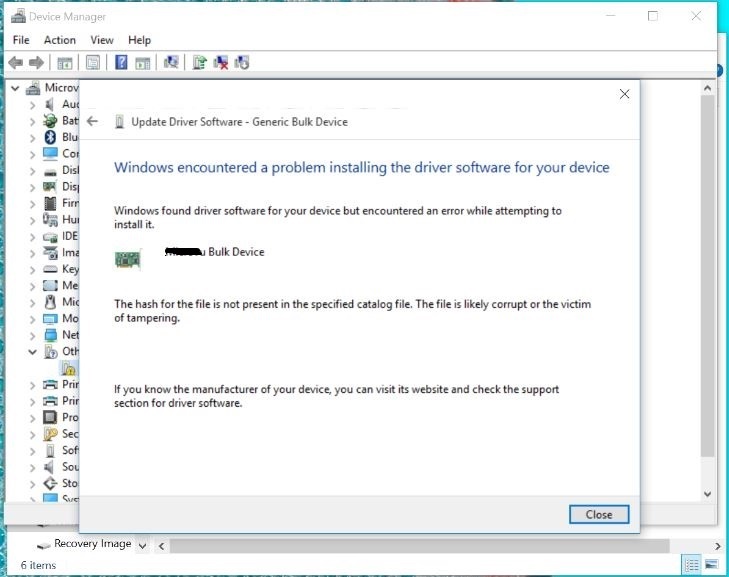Expand the Disk drives category chevron
The width and height of the screenshot is (729, 577).
tap(32, 171)
